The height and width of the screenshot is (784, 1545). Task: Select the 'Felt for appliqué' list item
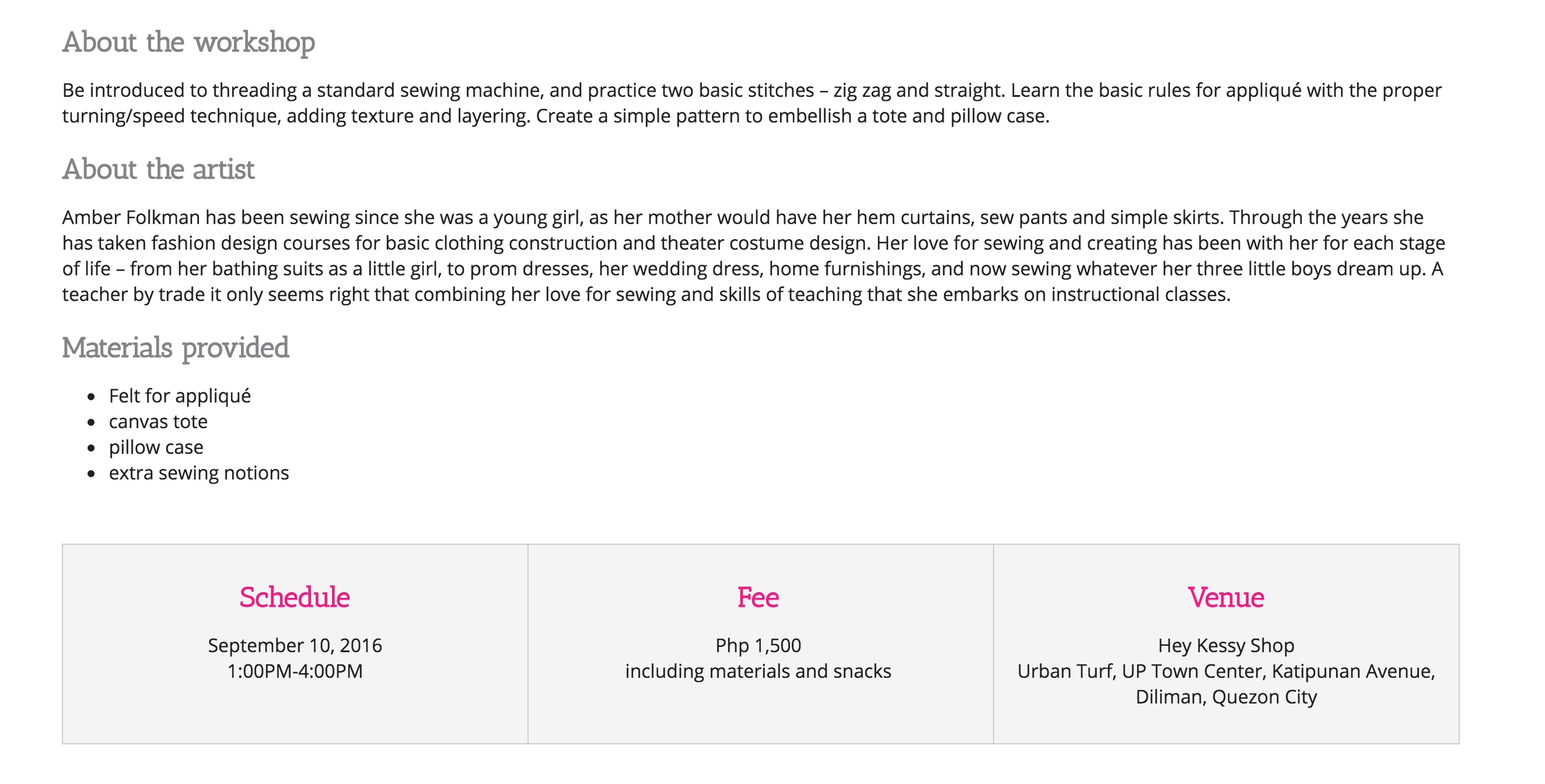pyautogui.click(x=180, y=396)
